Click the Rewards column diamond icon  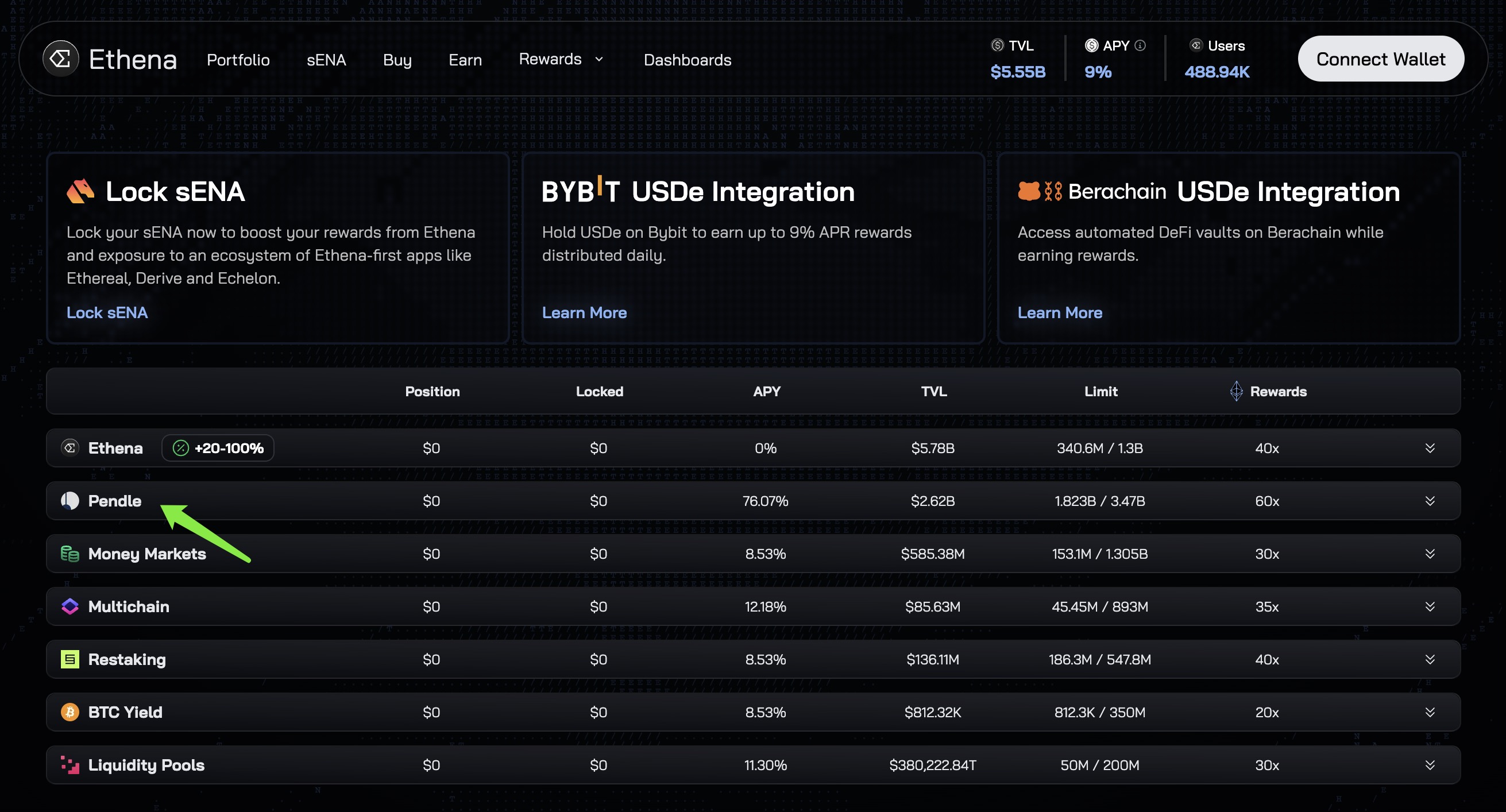[x=1236, y=391]
